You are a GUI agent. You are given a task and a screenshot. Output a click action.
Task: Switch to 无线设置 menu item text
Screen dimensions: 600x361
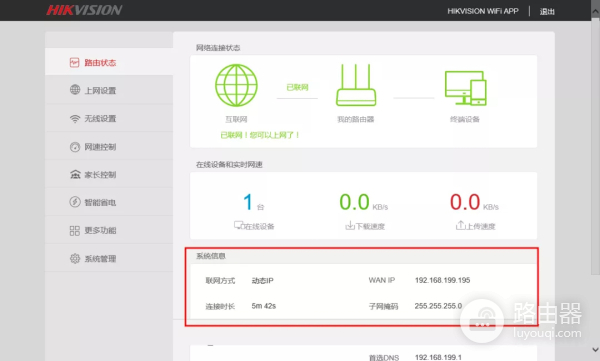[100, 119]
